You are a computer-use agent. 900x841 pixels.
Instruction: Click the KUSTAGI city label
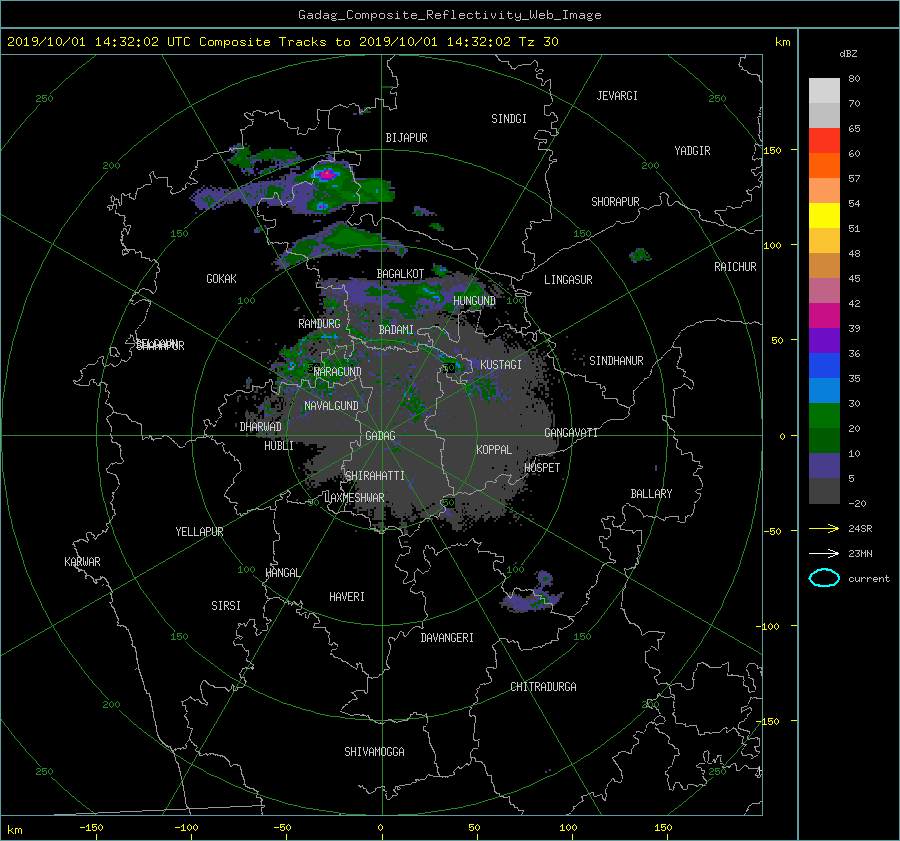pos(501,365)
